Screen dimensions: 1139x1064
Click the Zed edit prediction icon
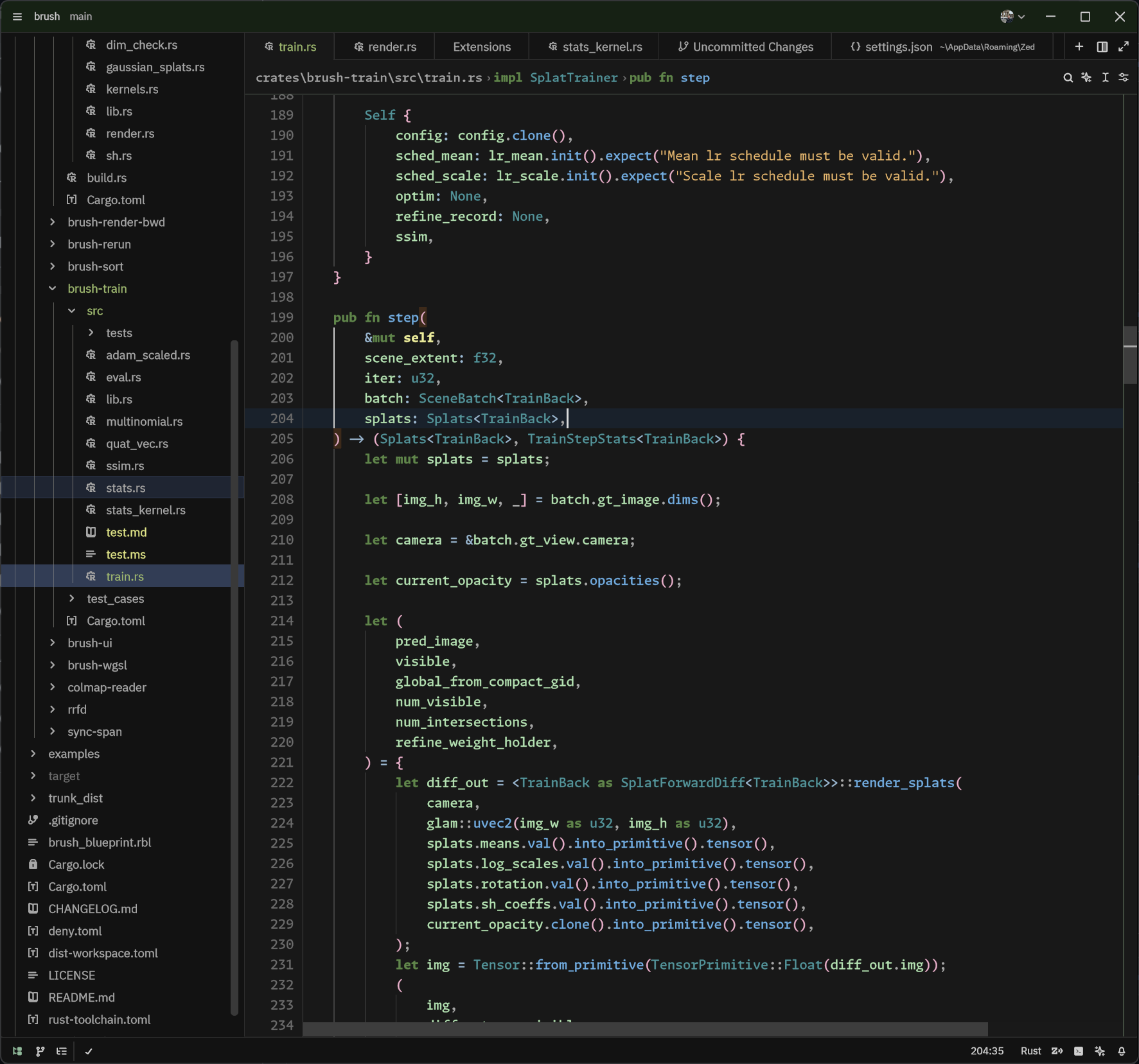point(1057,1051)
